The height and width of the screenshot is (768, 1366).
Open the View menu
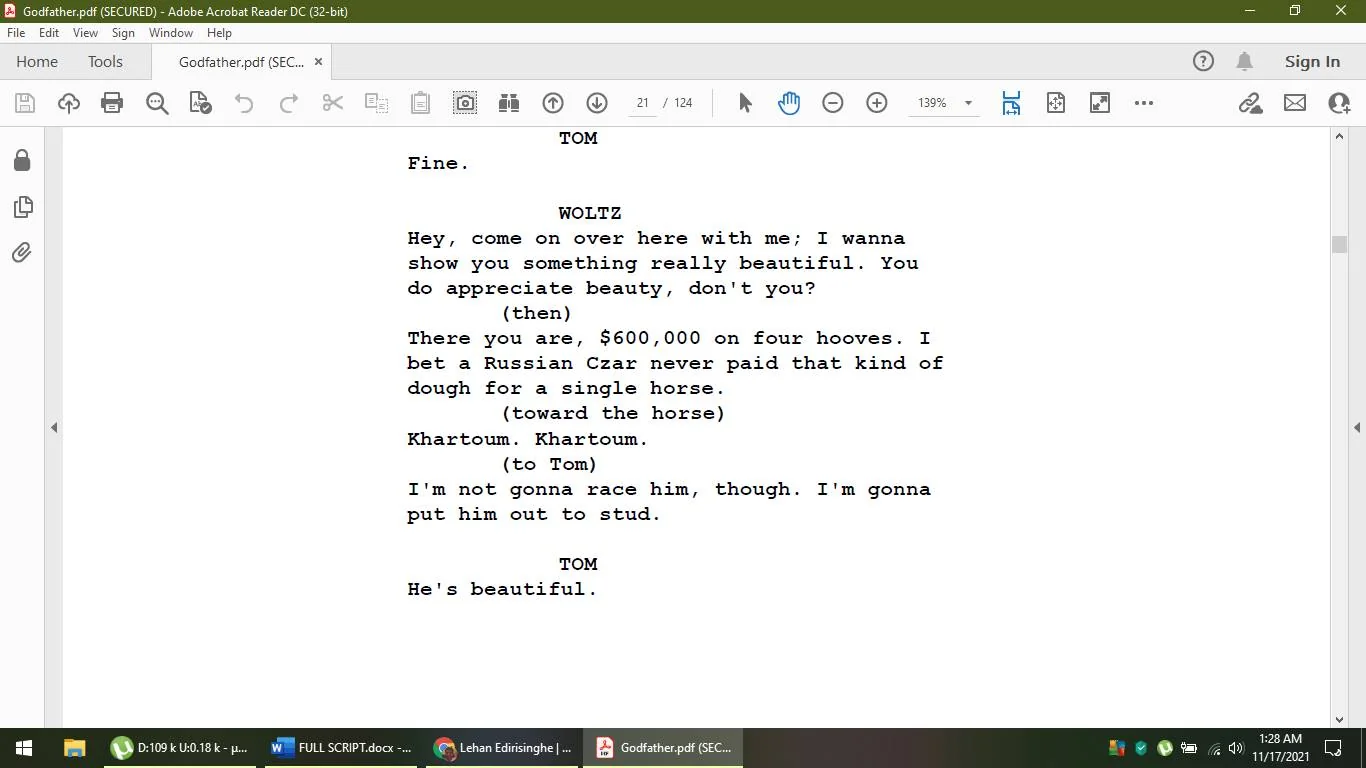85,33
